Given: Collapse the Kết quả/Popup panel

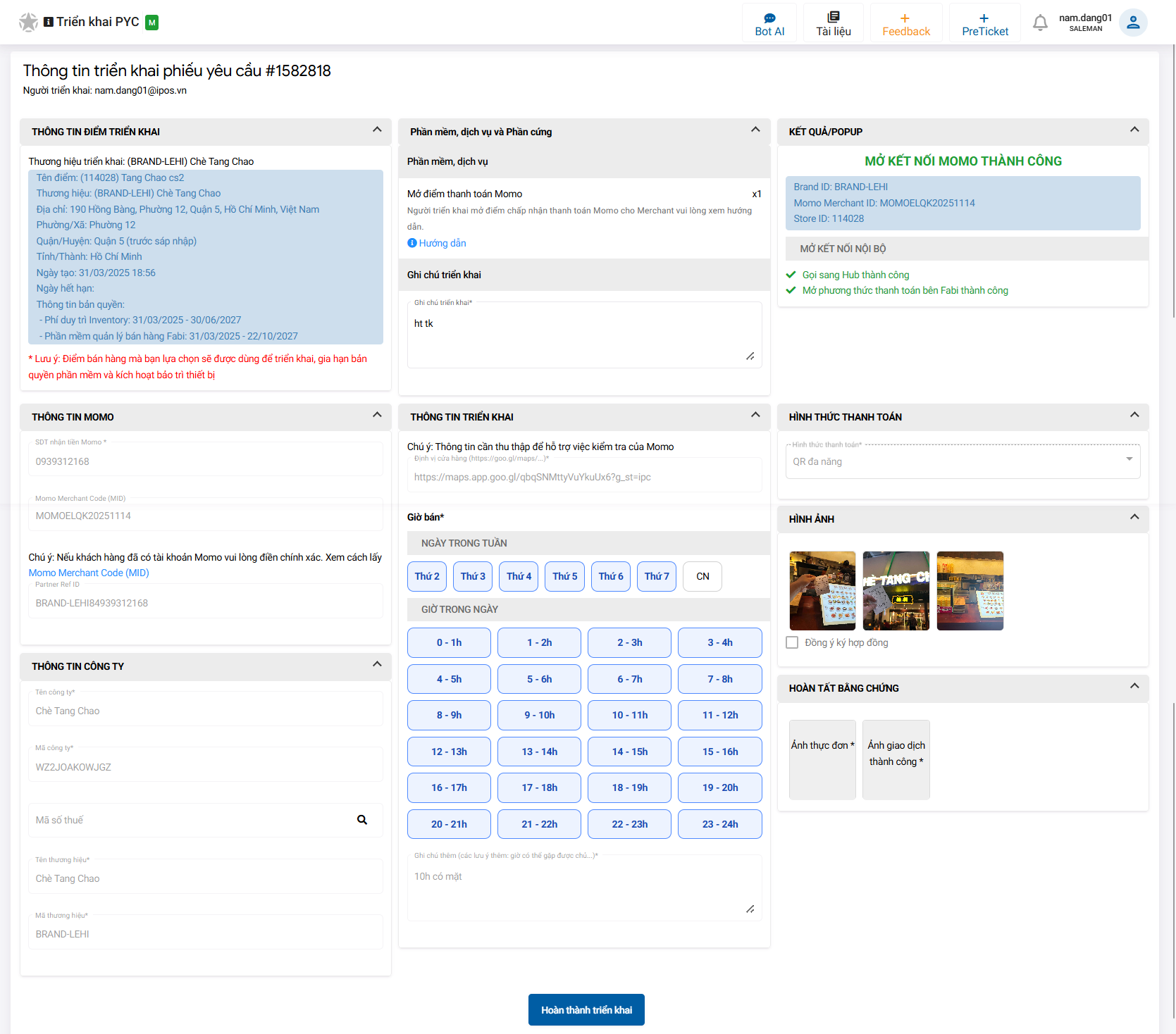Looking at the screenshot, I should click(1134, 130).
